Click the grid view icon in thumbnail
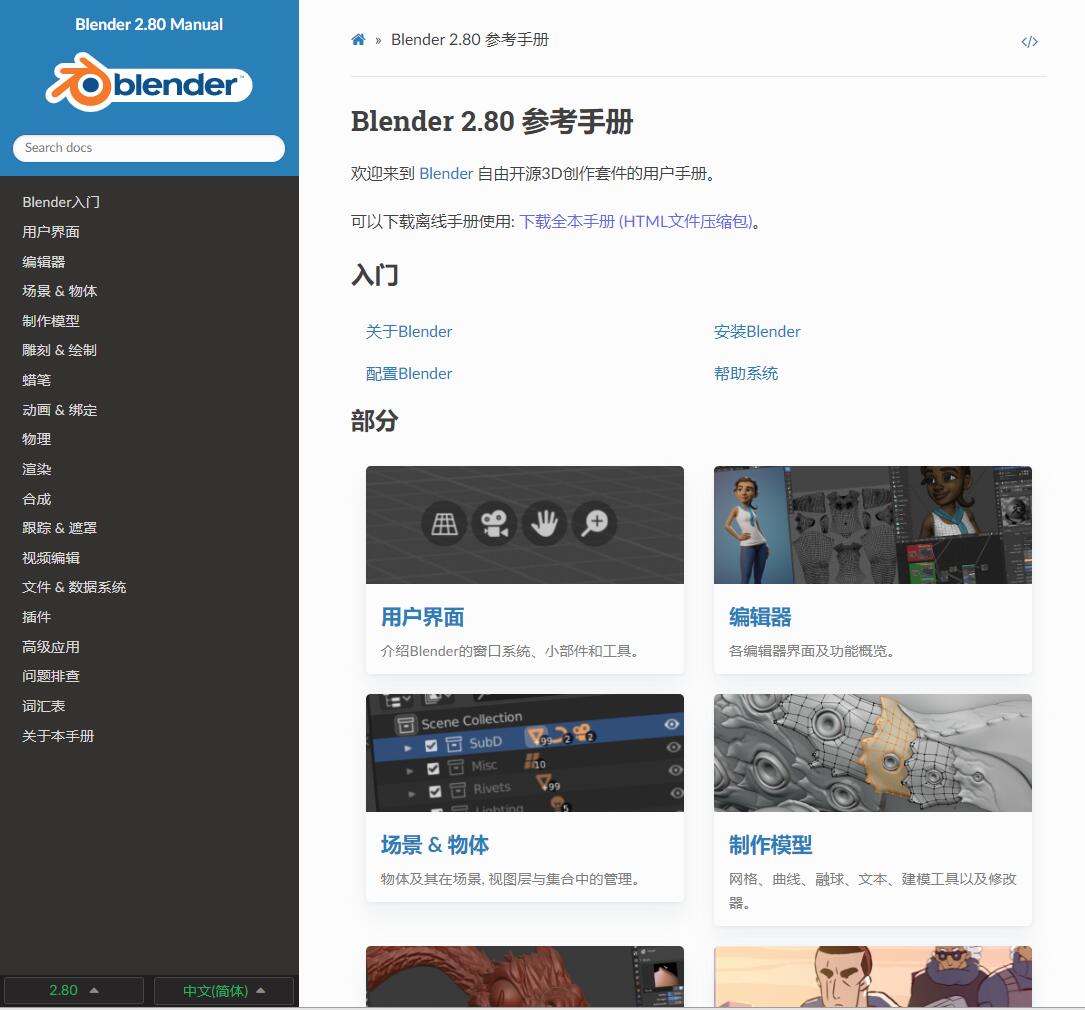 pyautogui.click(x=444, y=523)
